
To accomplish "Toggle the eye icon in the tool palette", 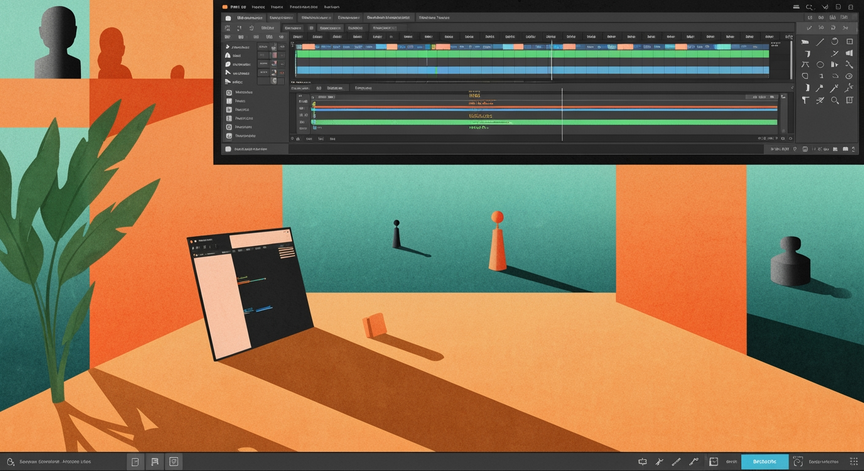I will pos(849,76).
